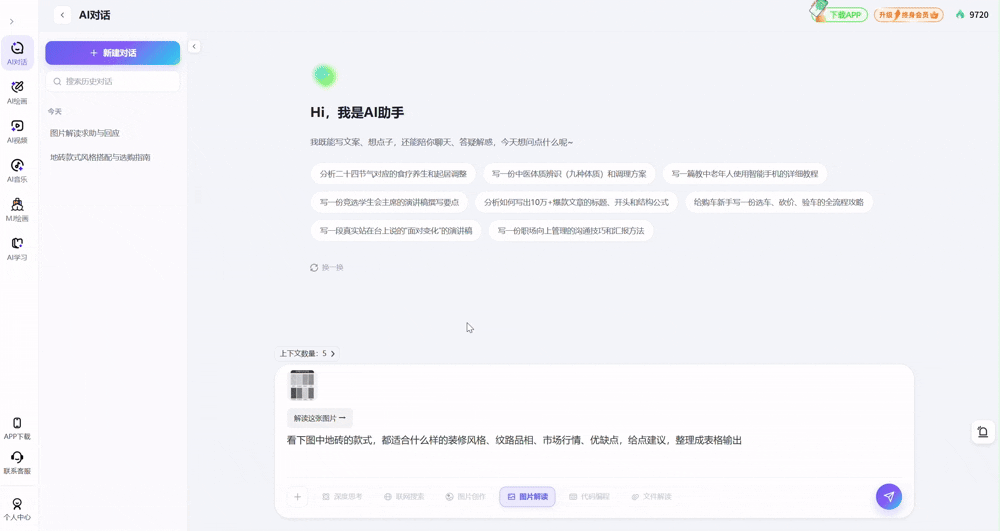Enable 文件解读 mode
The width and height of the screenshot is (1000, 531).
(x=651, y=497)
